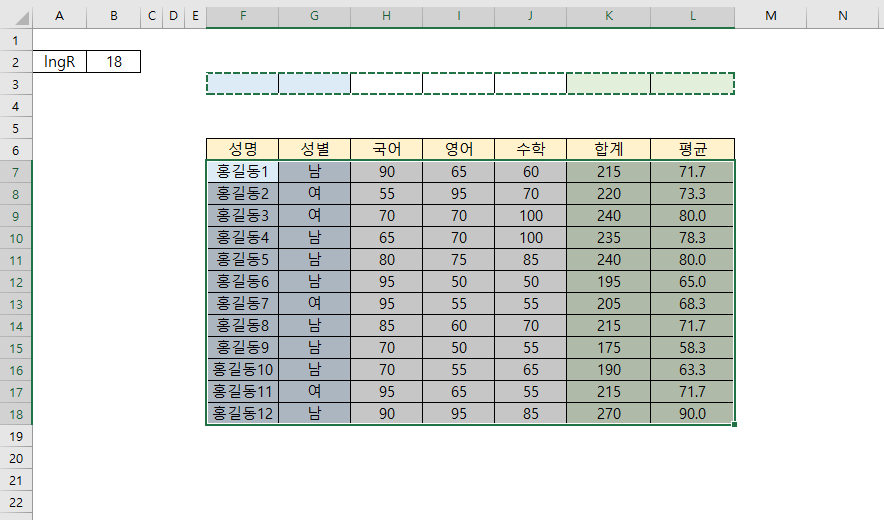Click 홍길동12's 평균 value 90.0
The width and height of the screenshot is (884, 520).
click(692, 413)
